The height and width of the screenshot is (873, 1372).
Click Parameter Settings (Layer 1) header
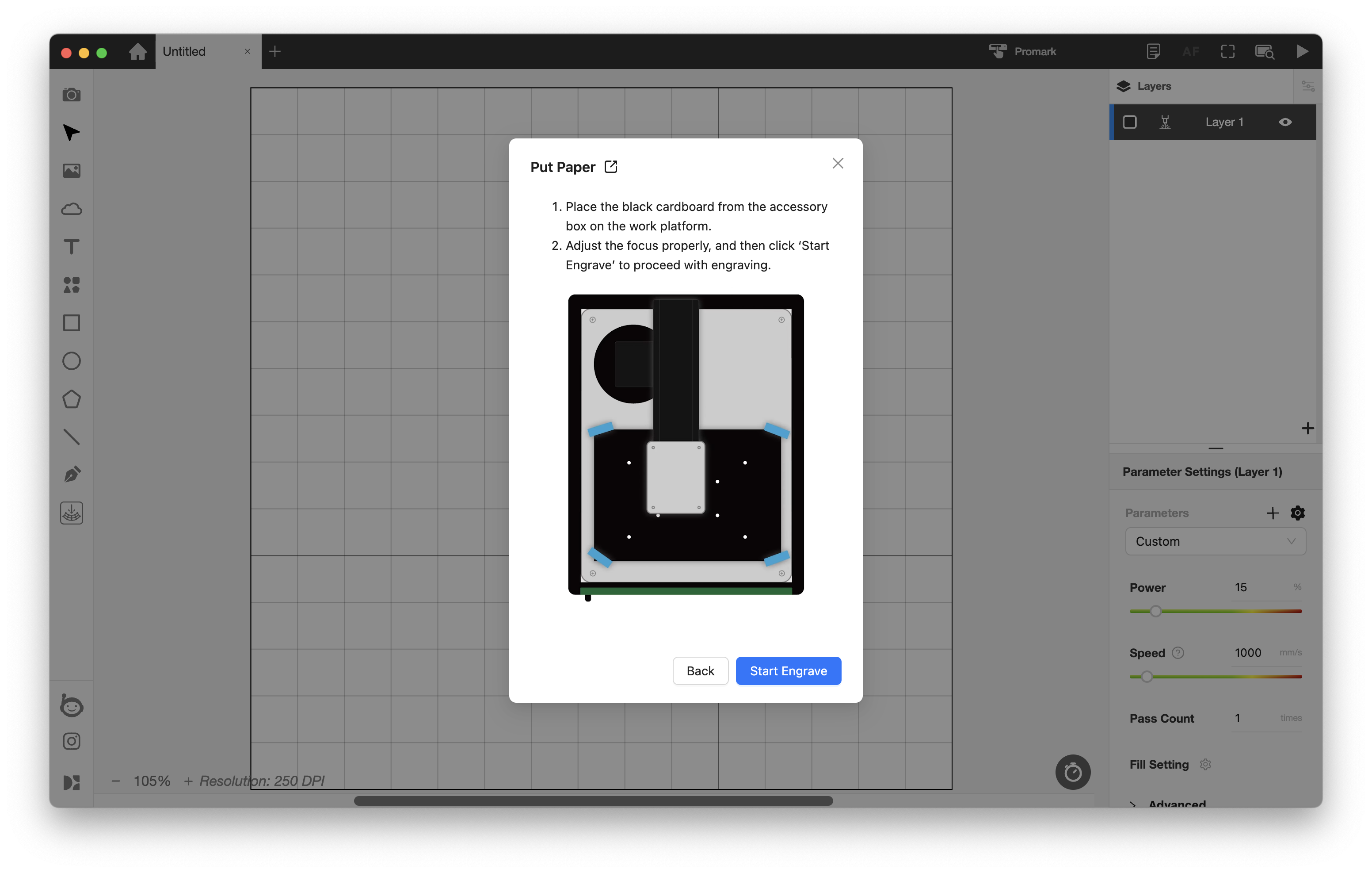tap(1202, 471)
